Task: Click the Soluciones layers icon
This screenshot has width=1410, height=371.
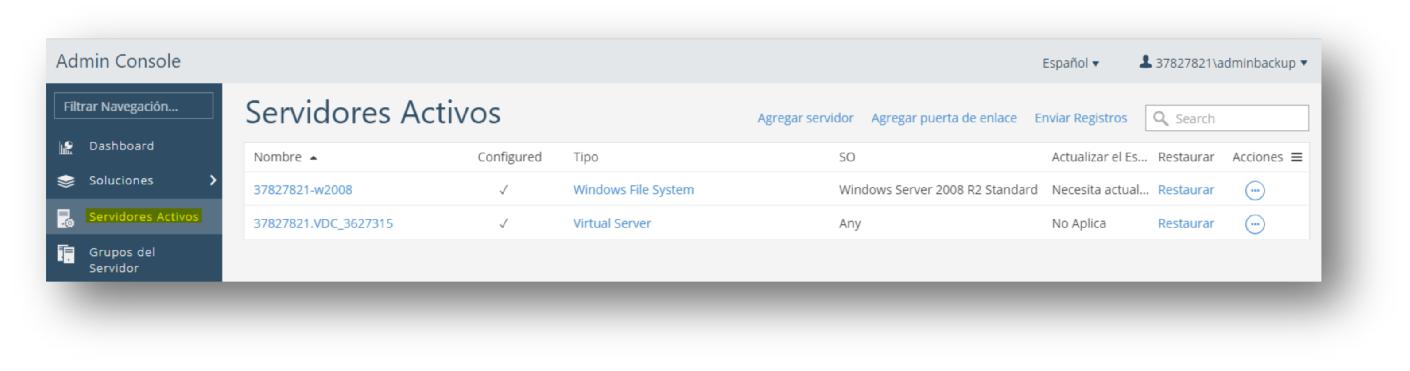Action: coord(65,180)
